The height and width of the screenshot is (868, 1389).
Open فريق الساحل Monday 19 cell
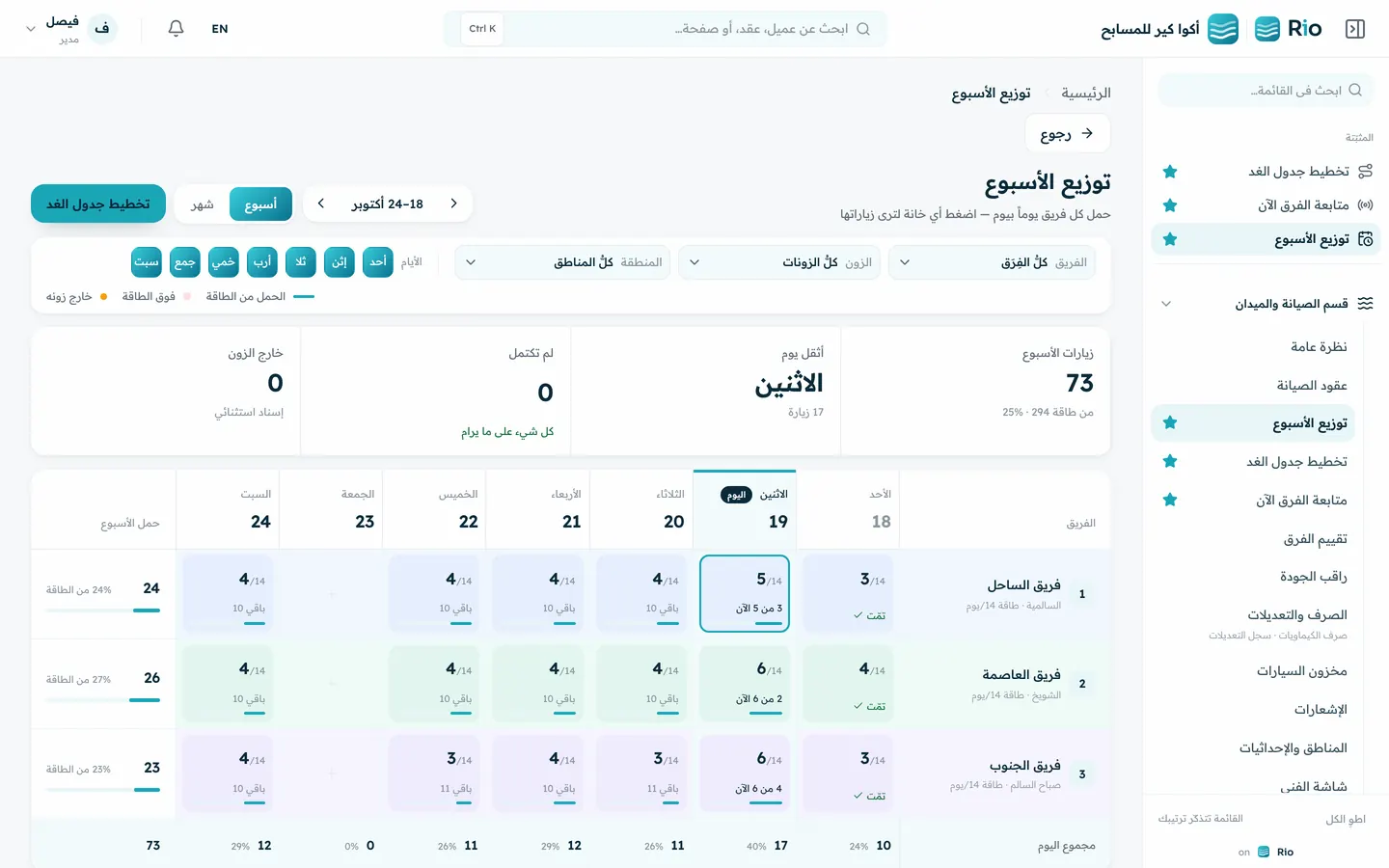[x=745, y=593]
